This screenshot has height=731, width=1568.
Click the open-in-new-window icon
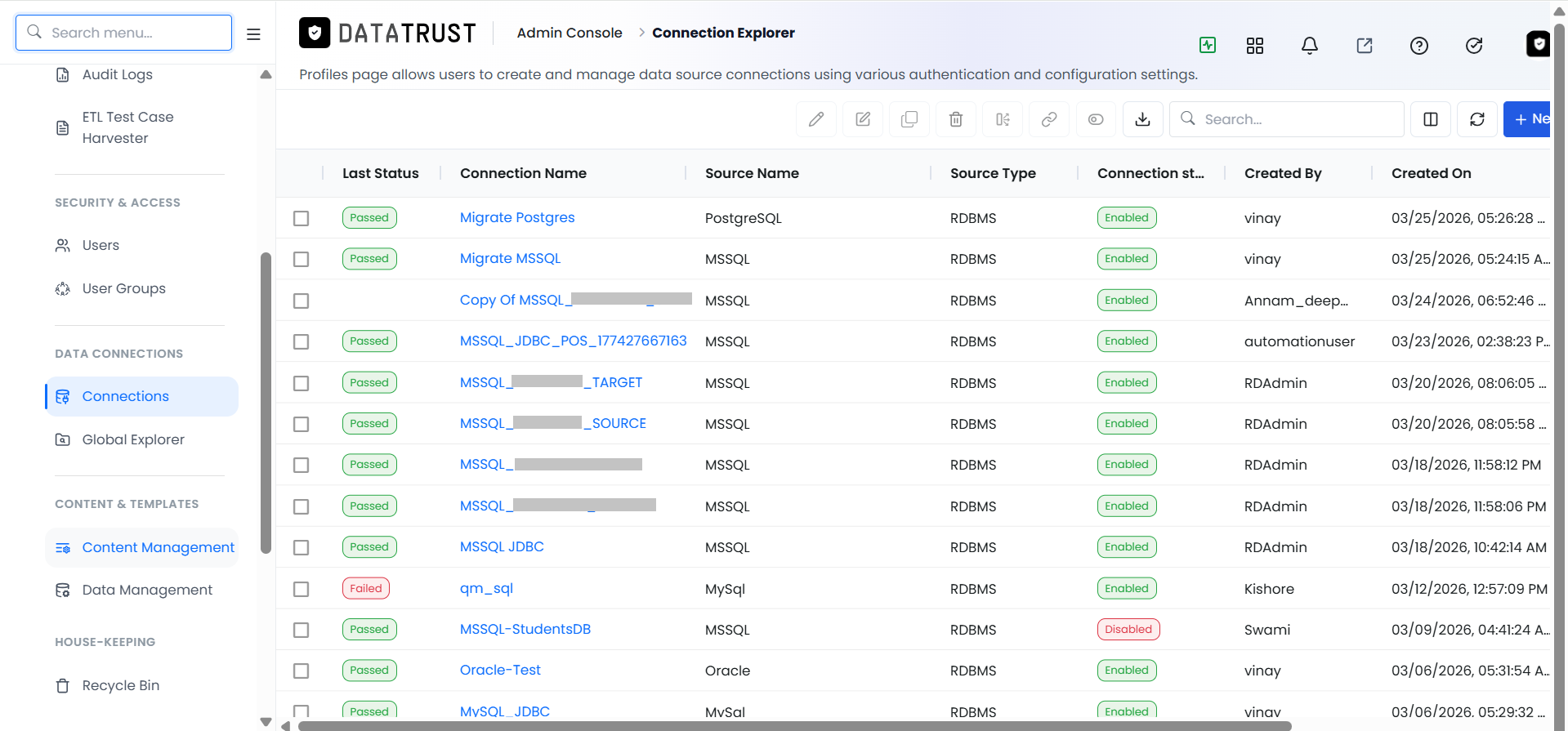[1365, 46]
